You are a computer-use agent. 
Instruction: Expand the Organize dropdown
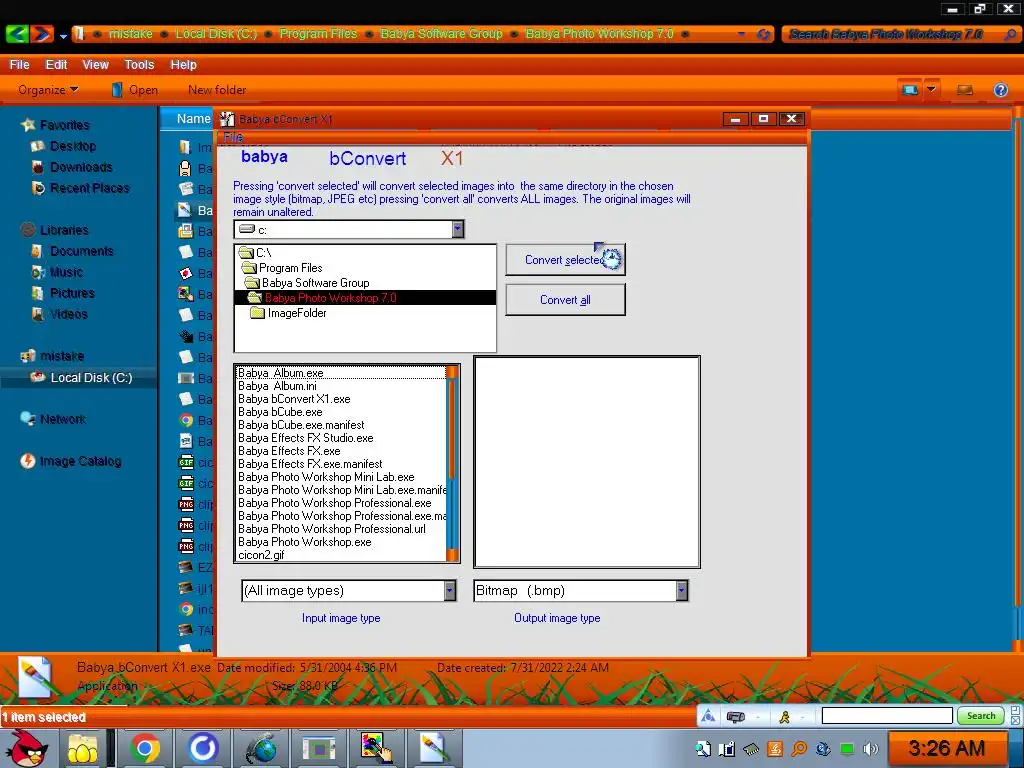[48, 89]
